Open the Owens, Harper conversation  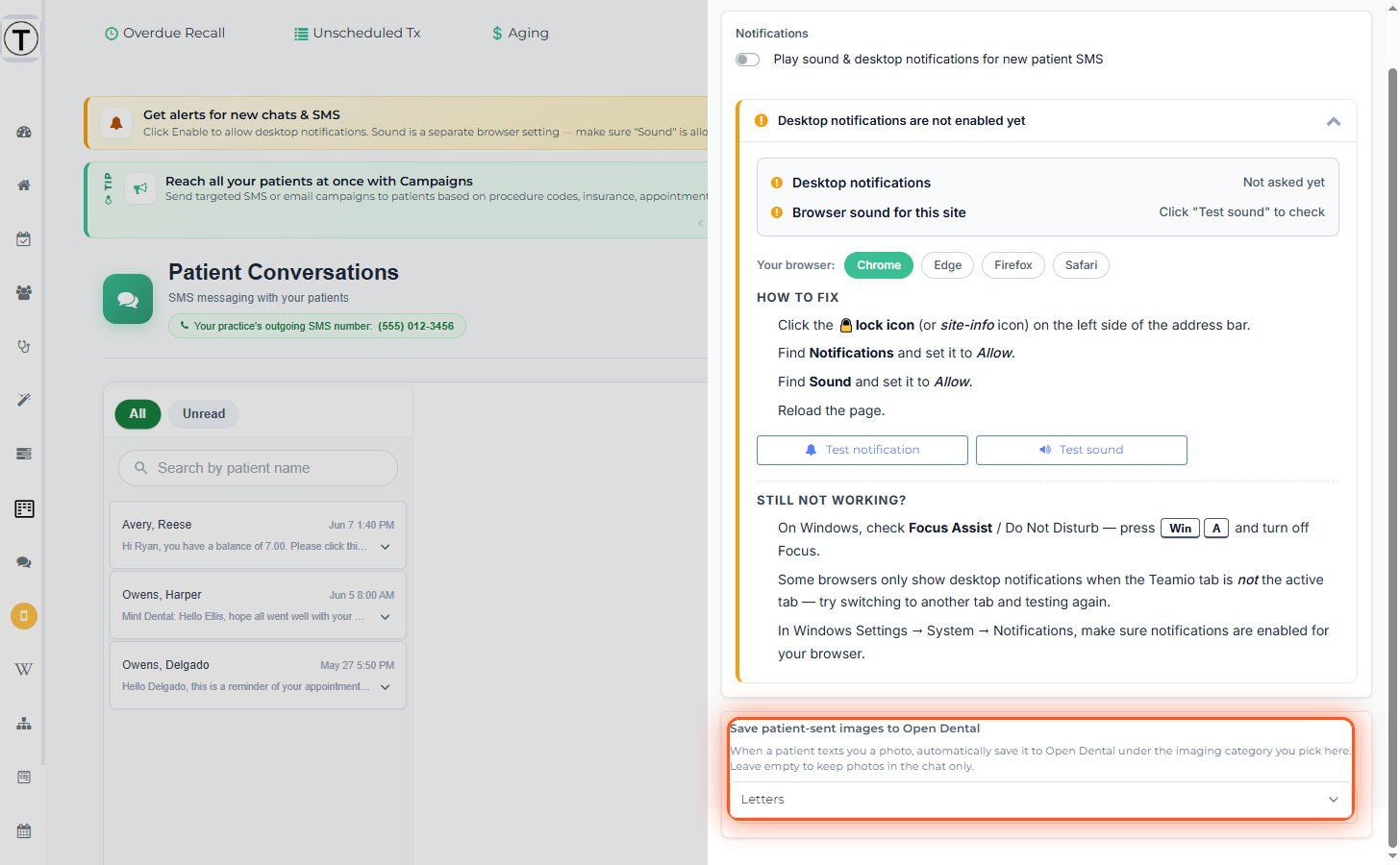point(258,605)
